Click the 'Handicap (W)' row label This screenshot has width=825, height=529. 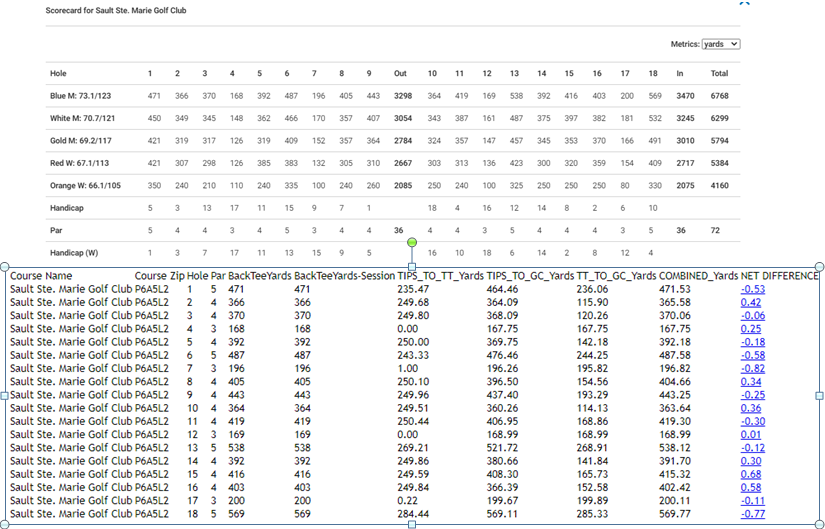(74, 253)
